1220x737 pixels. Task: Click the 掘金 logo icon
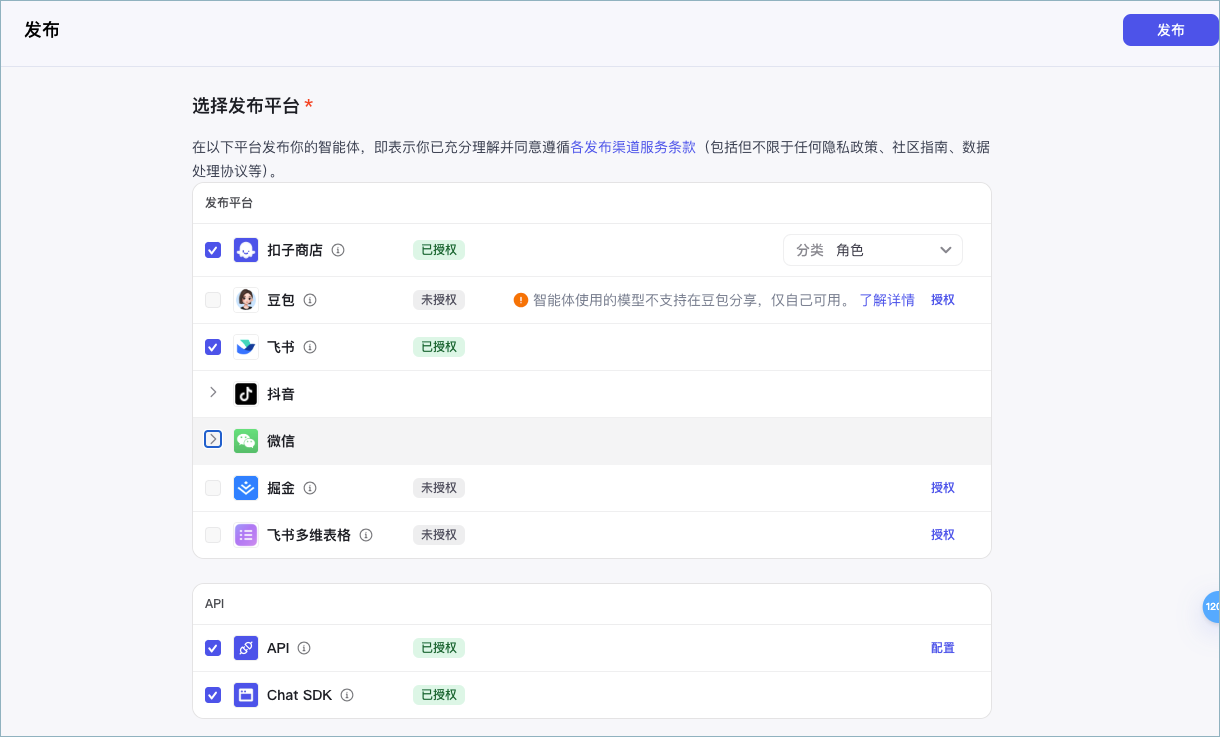246,488
